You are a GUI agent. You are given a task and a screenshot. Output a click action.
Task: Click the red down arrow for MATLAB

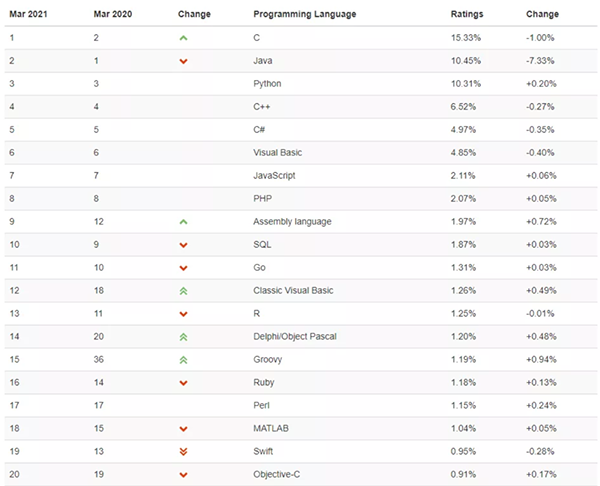pyautogui.click(x=183, y=429)
